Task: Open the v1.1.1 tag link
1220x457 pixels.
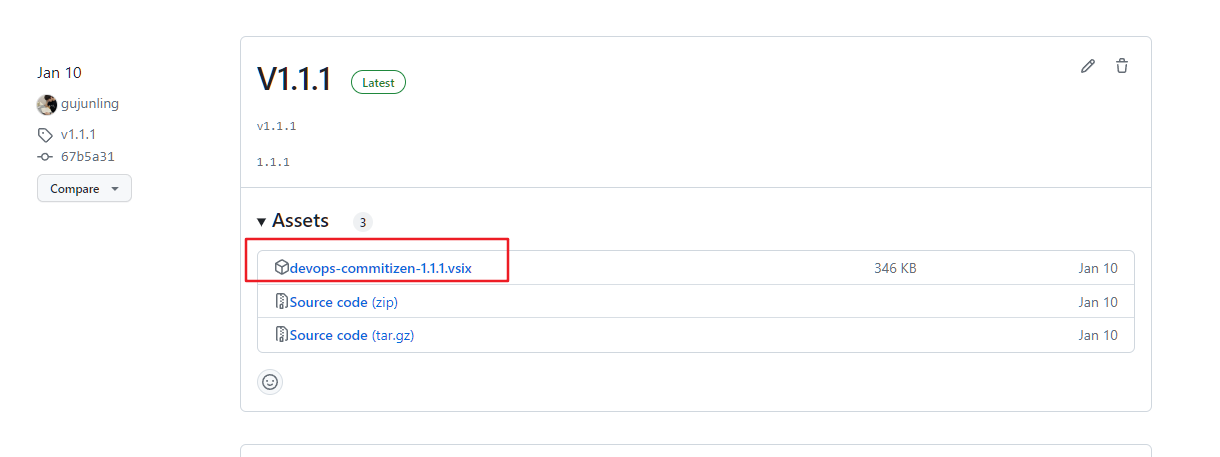Action: [78, 135]
